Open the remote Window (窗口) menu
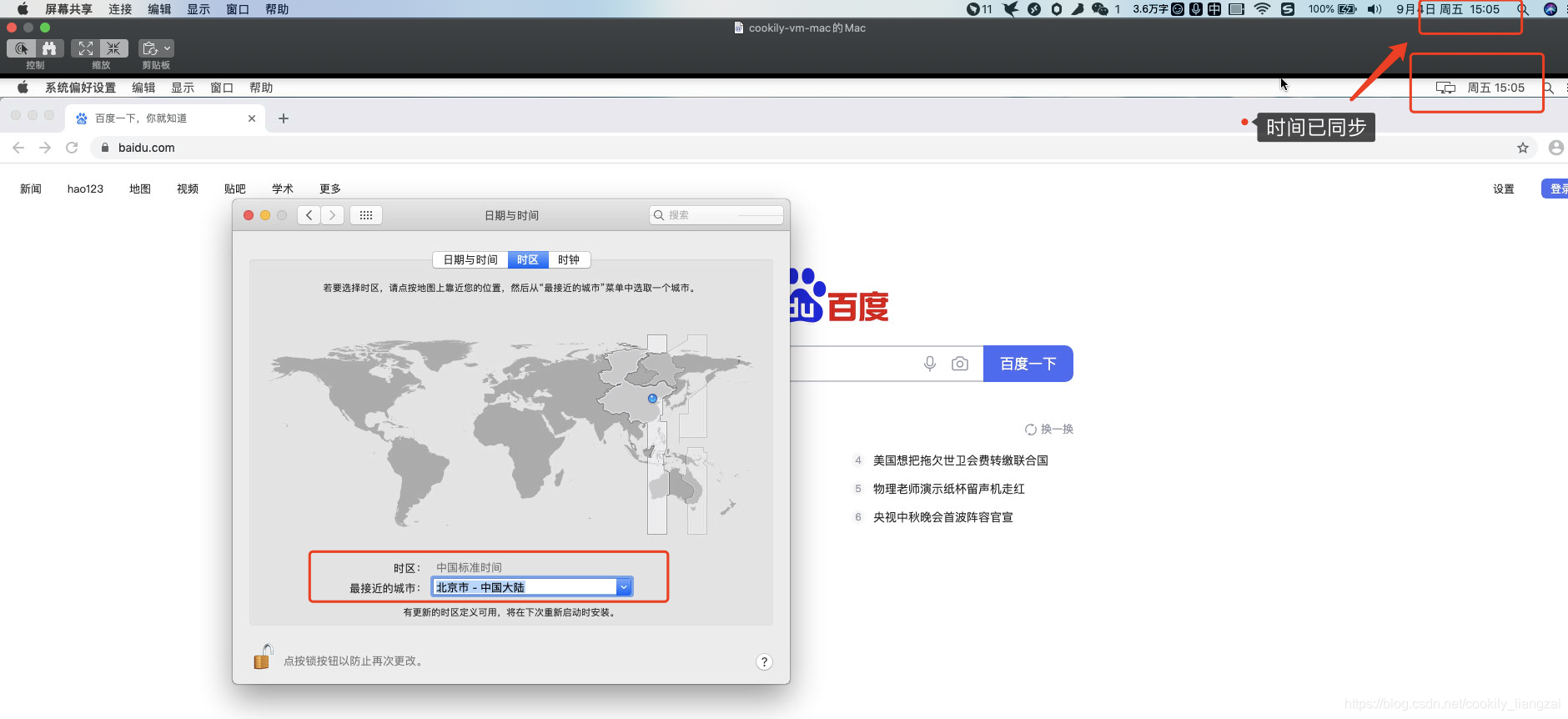 point(222,88)
